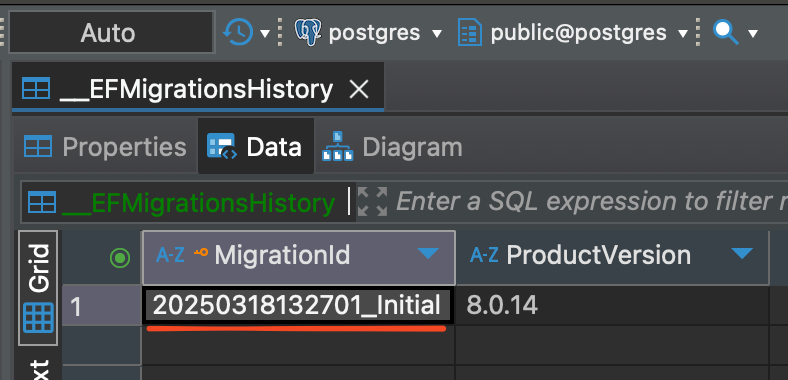Viewport: 788px width, 380px height.
Task: Click the primary key icon on MigrationId
Action: click(x=201, y=252)
